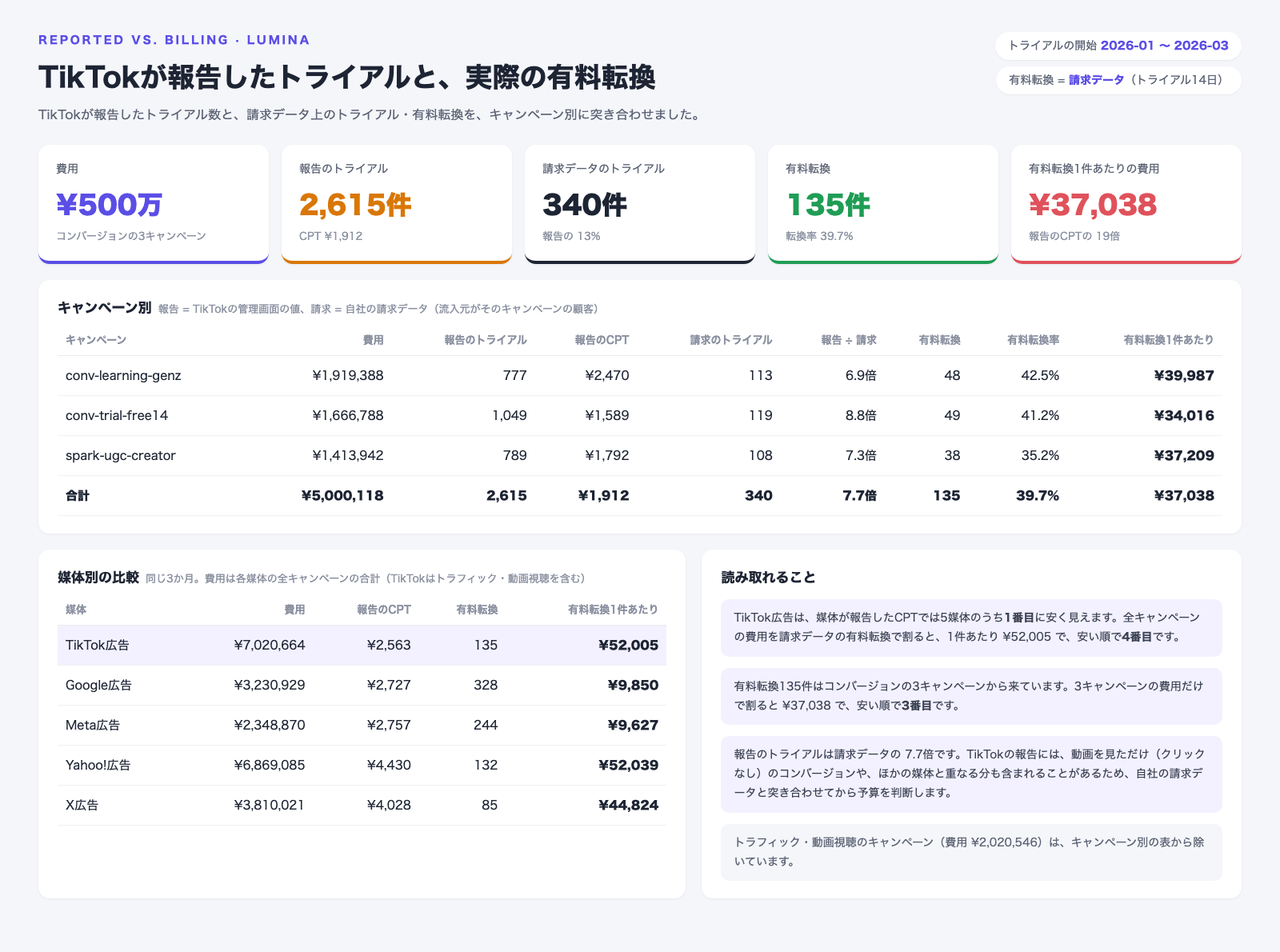Click the ¥7,020,664 TikTok cost cell
The image size is (1280, 952).
270,645
